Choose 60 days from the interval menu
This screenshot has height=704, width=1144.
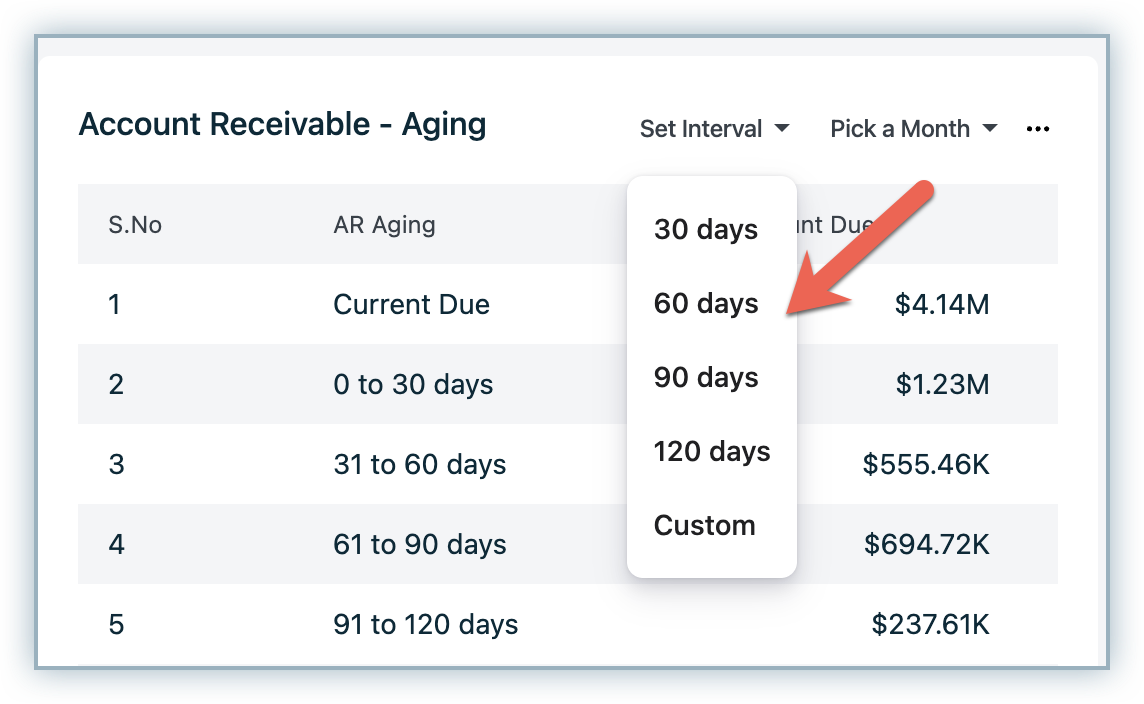(x=706, y=304)
